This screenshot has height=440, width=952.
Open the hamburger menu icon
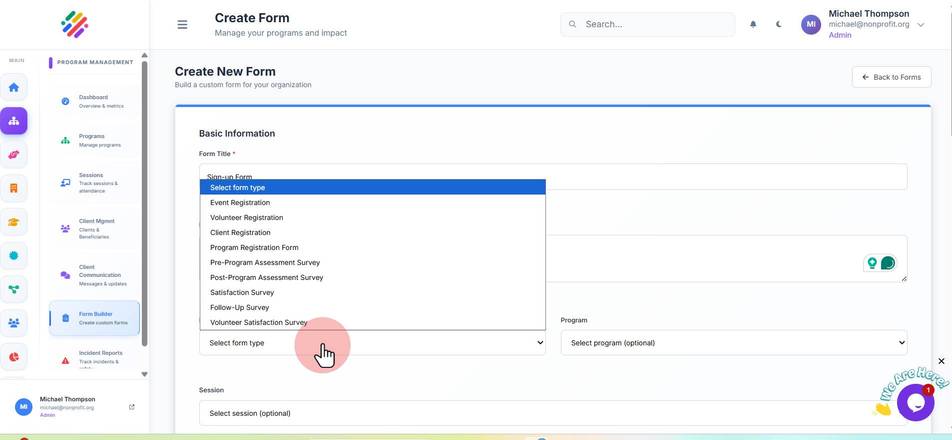tap(182, 25)
